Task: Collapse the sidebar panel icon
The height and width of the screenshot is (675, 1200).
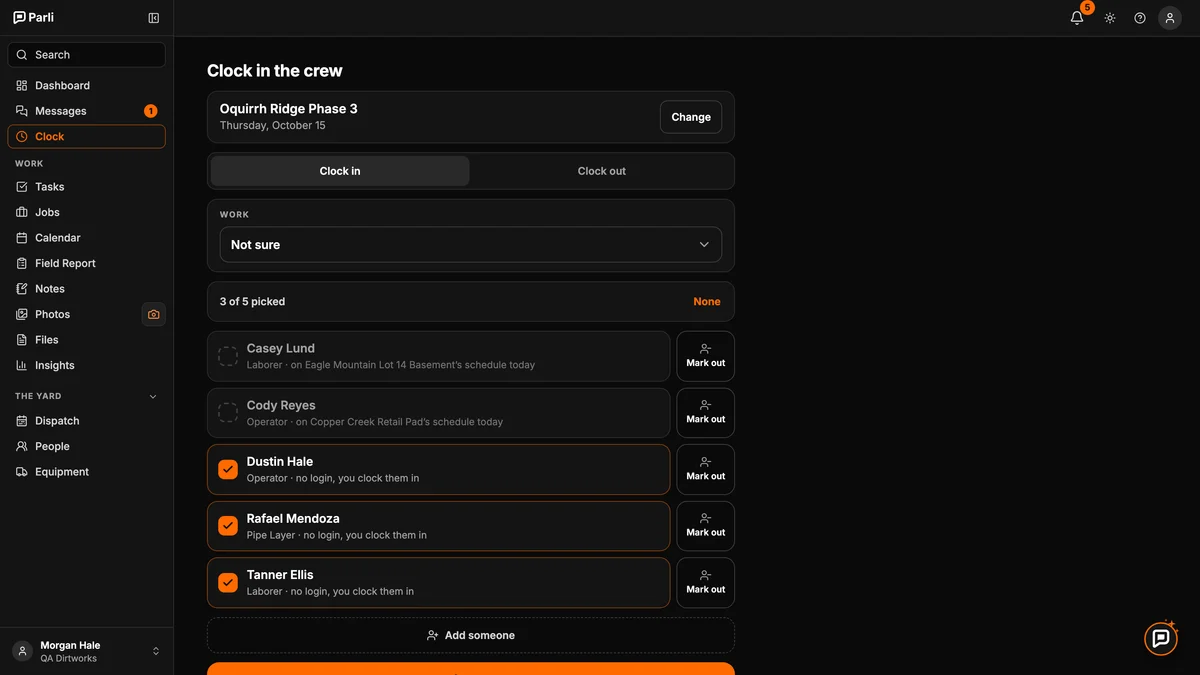Action: 153,18
